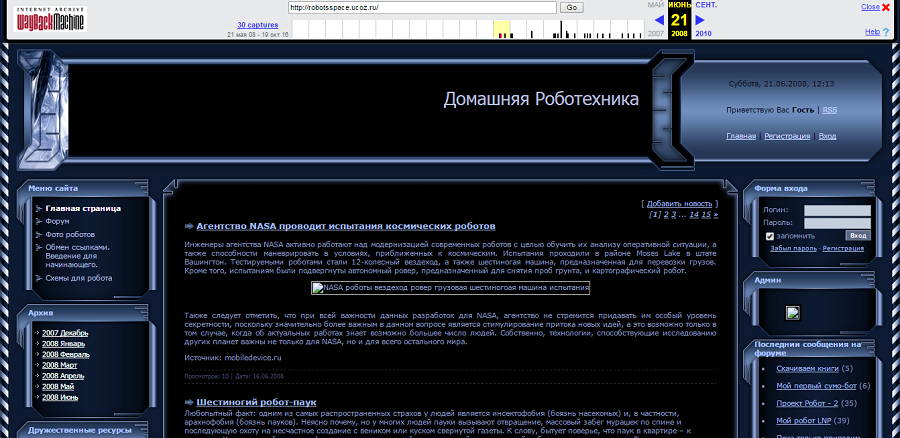
Task: Open Регистрация link in header
Action: [x=787, y=136]
